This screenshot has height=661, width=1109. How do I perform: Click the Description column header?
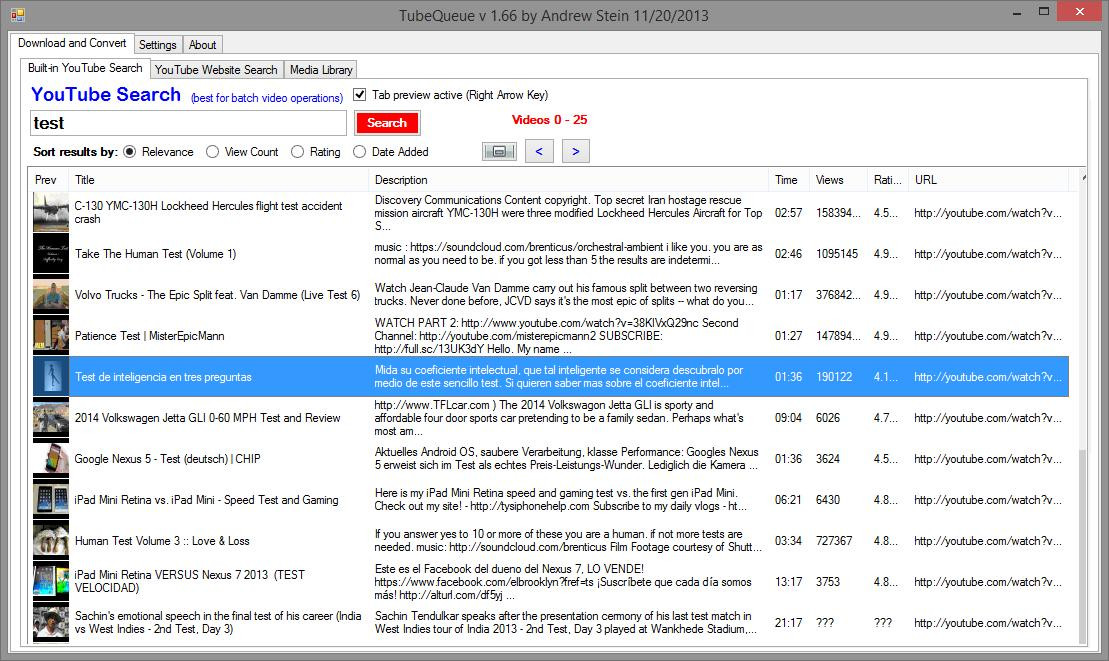click(x=568, y=180)
